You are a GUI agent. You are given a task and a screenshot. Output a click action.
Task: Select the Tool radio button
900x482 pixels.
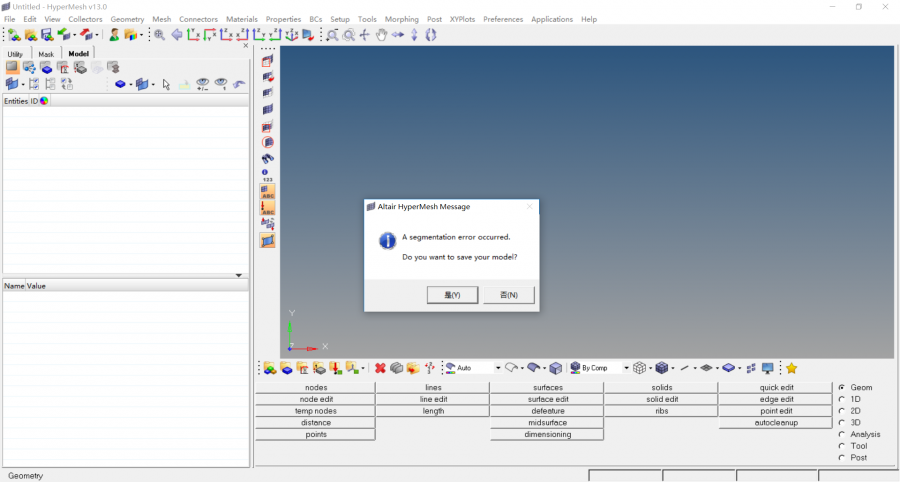click(841, 446)
